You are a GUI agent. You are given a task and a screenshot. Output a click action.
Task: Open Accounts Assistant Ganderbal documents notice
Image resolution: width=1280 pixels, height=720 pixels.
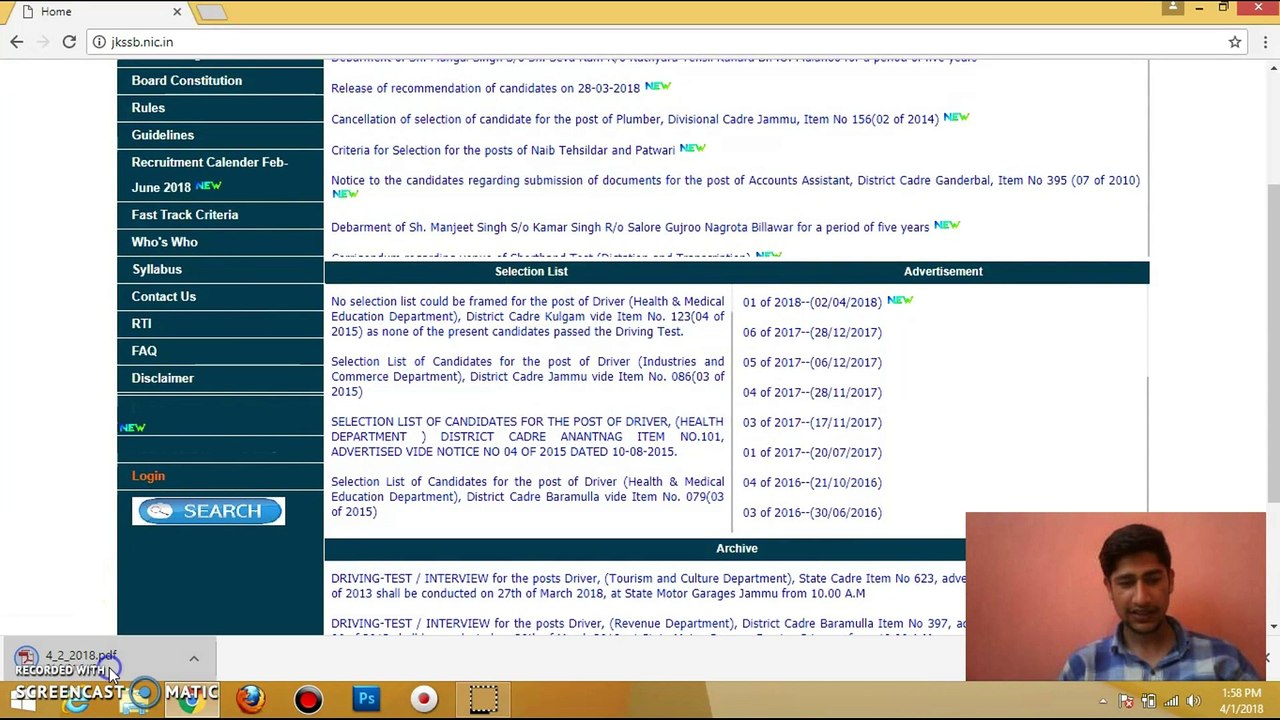(x=735, y=180)
